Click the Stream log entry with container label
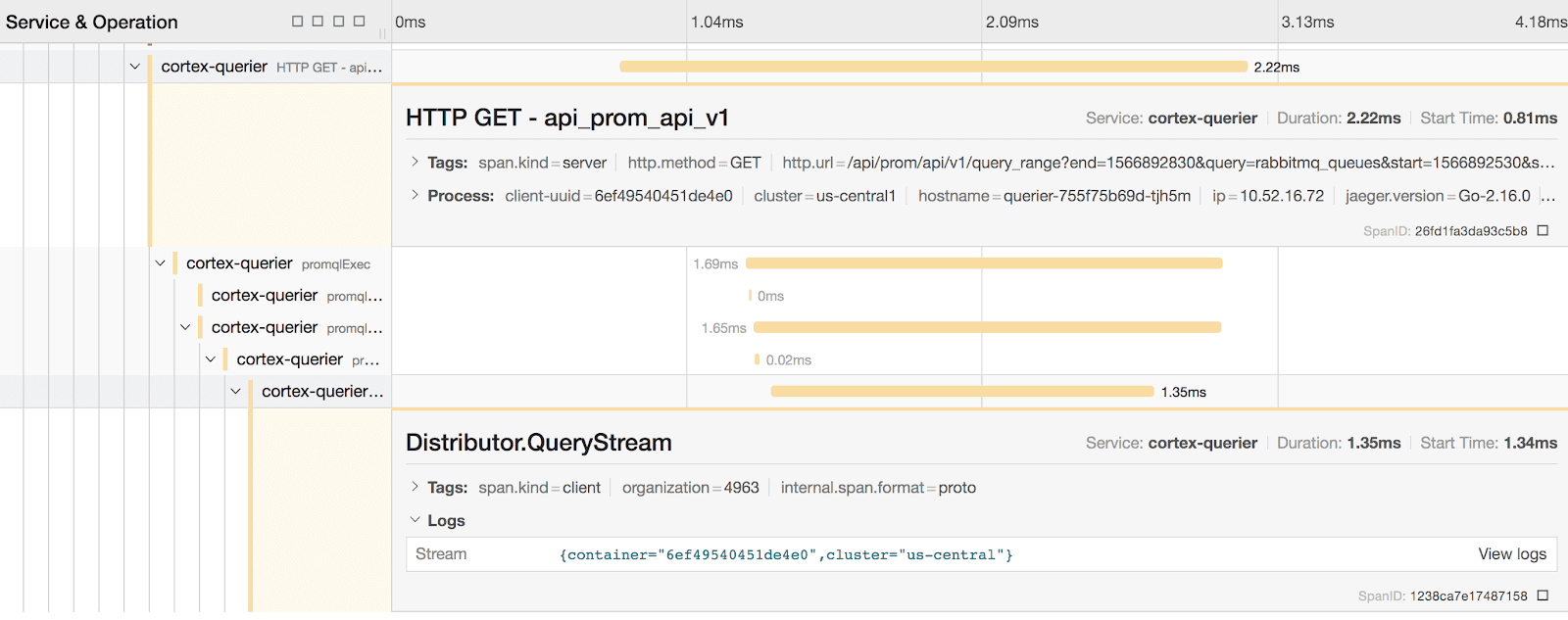The width and height of the screenshot is (1568, 620). pyautogui.click(x=786, y=555)
